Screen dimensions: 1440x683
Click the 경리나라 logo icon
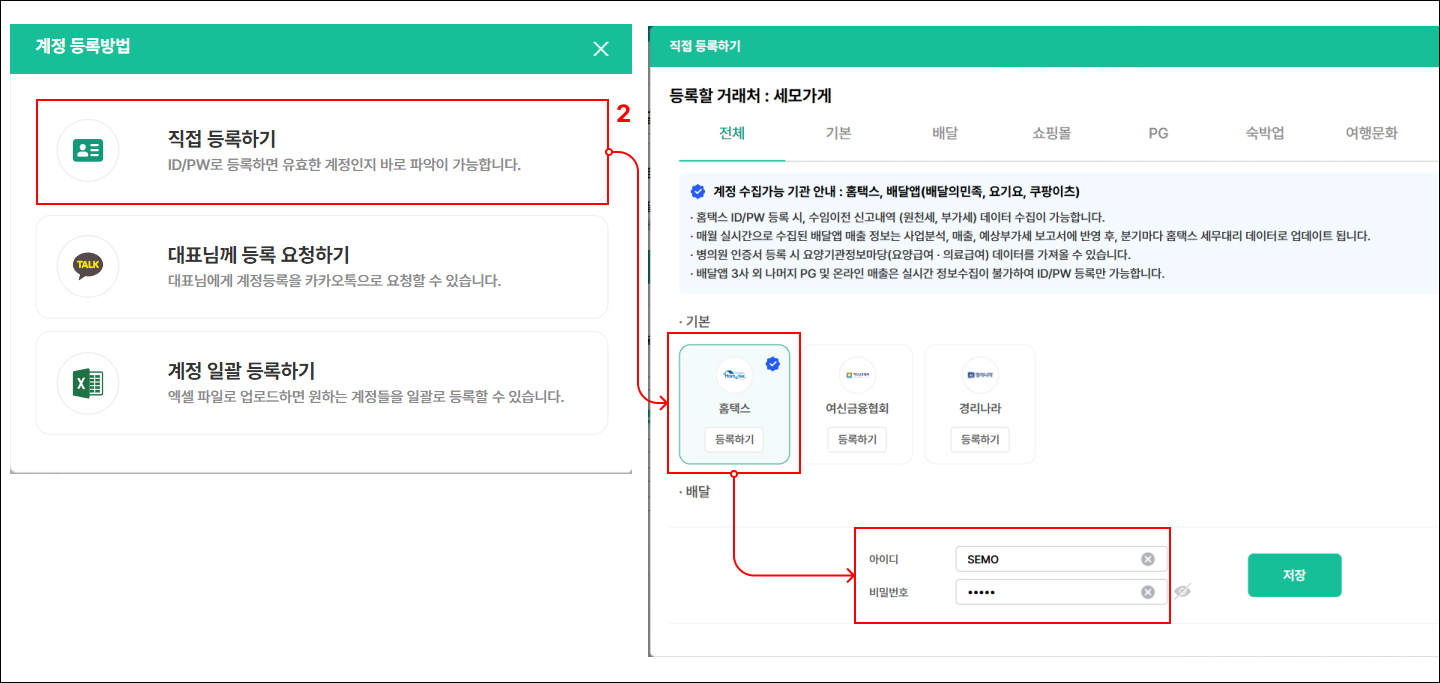pyautogui.click(x=980, y=375)
